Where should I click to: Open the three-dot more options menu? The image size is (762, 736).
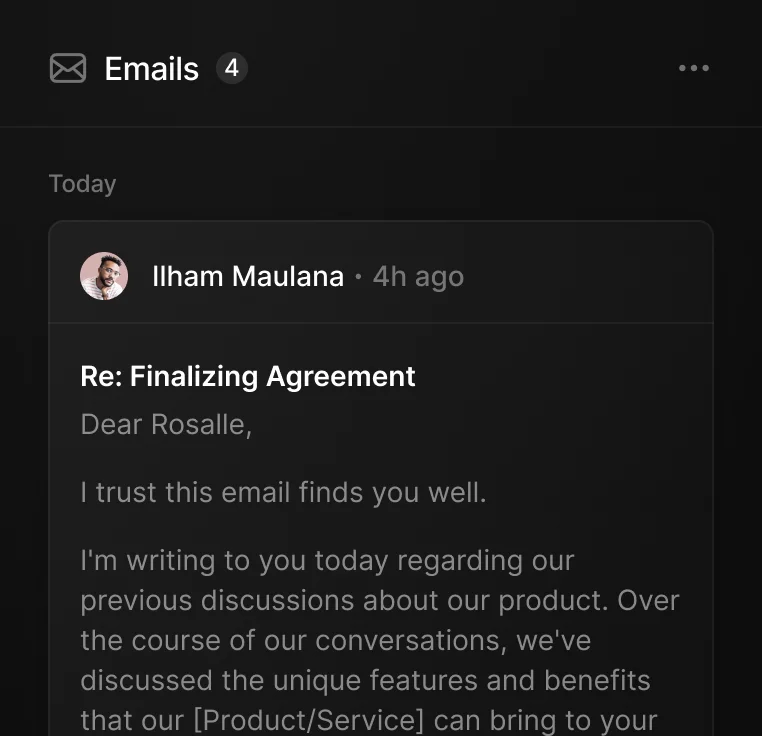point(693,68)
